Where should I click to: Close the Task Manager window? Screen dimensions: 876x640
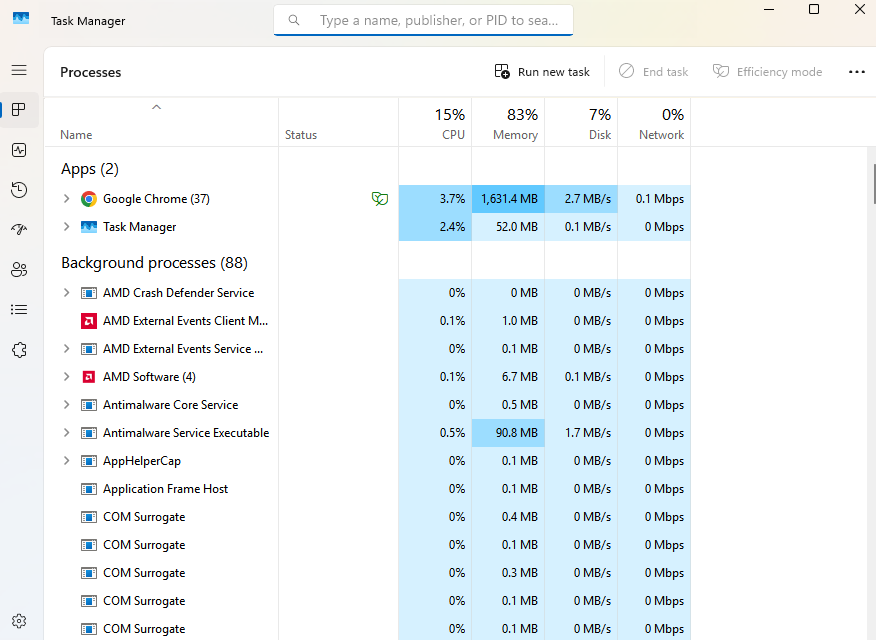[860, 9]
